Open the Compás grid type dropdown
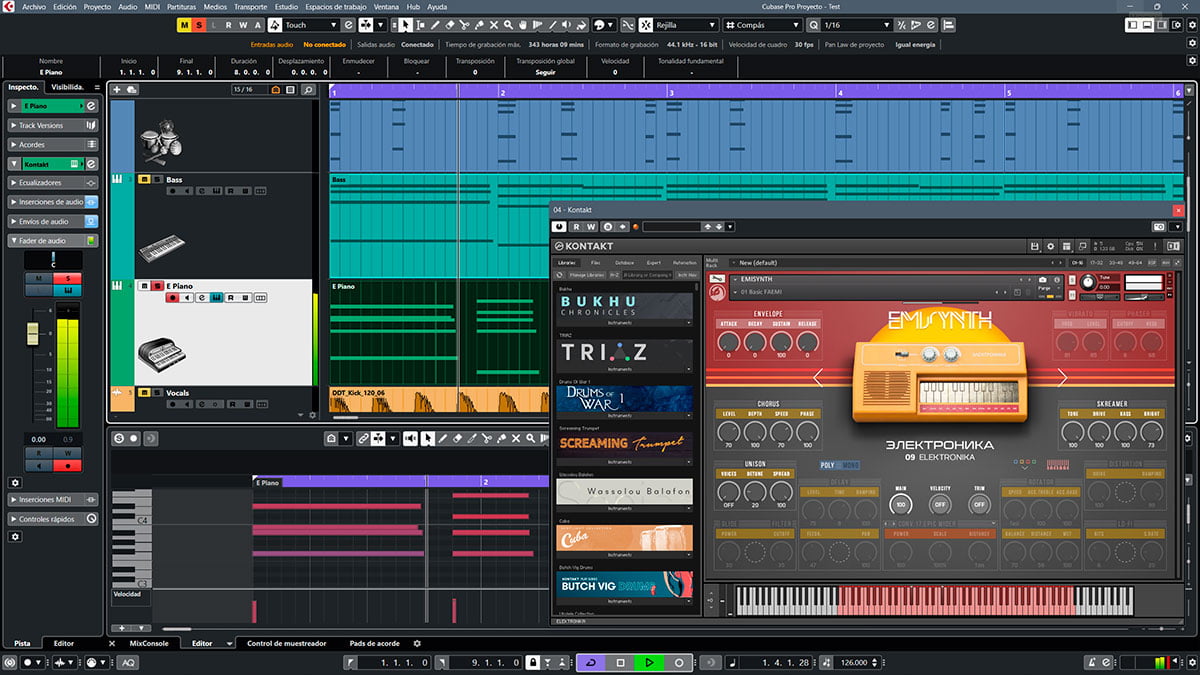 click(x=762, y=24)
